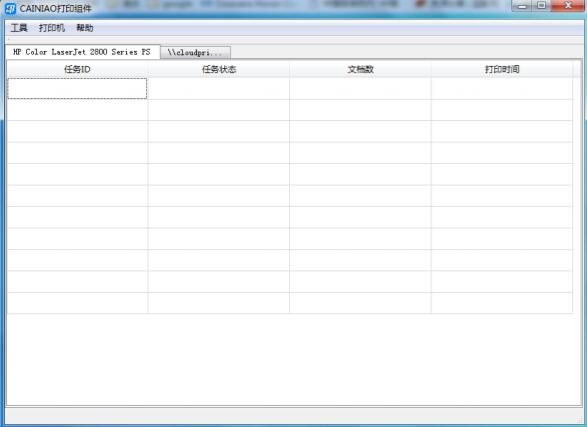Open the 帮助 menu
The height and width of the screenshot is (427, 587).
pyautogui.click(x=85, y=28)
